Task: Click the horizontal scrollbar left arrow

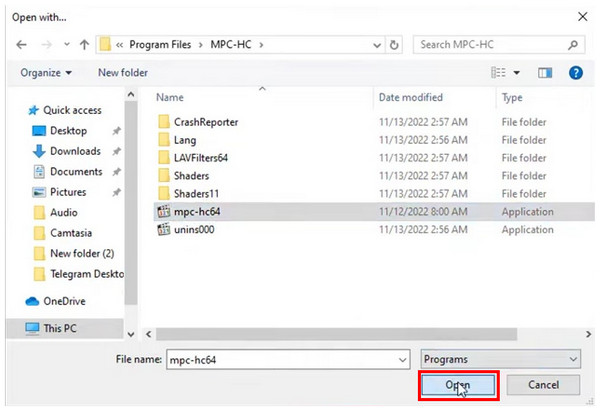Action: pos(149,334)
